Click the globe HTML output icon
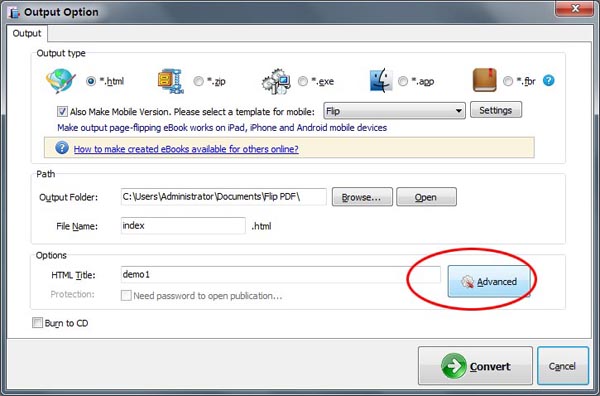Viewport: 600px width, 396px height. click(x=60, y=81)
